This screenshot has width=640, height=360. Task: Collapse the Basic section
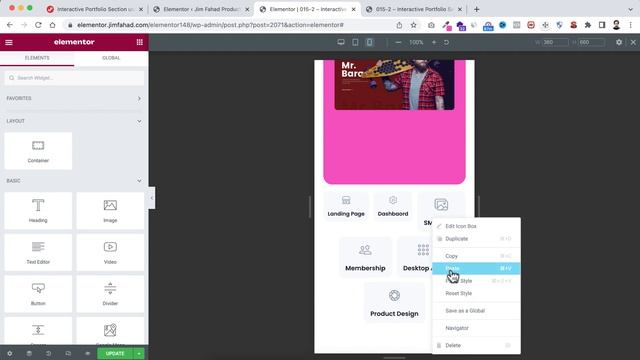(139, 181)
